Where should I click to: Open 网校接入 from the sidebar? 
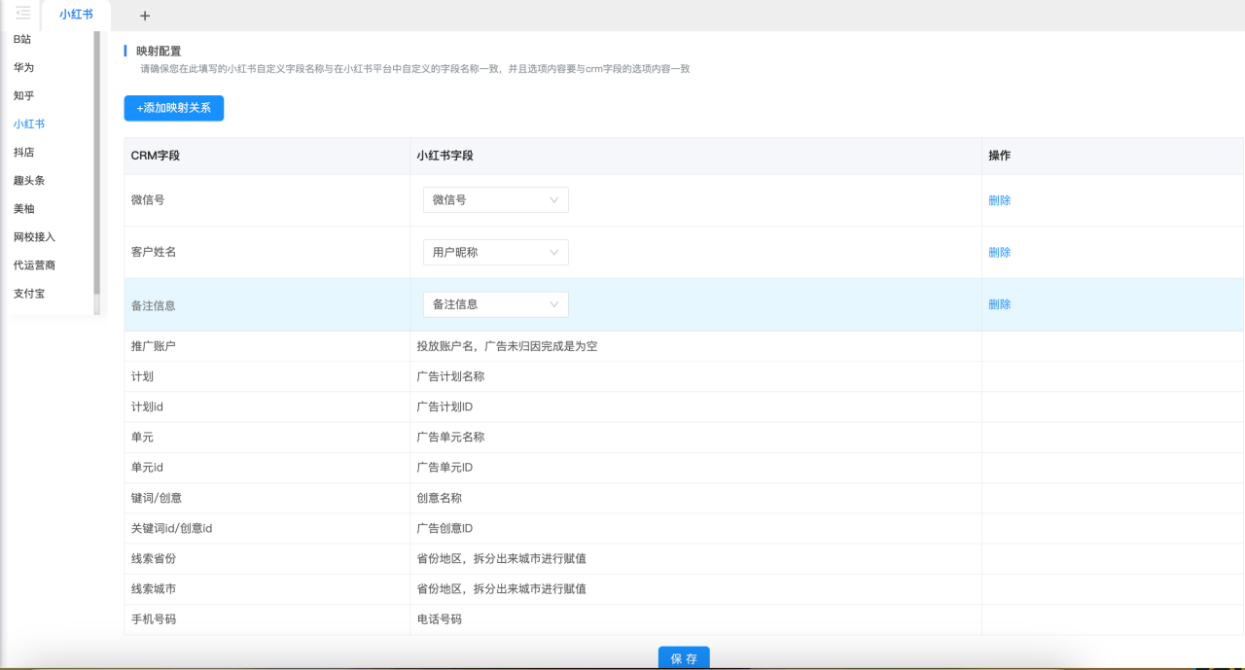click(34, 237)
